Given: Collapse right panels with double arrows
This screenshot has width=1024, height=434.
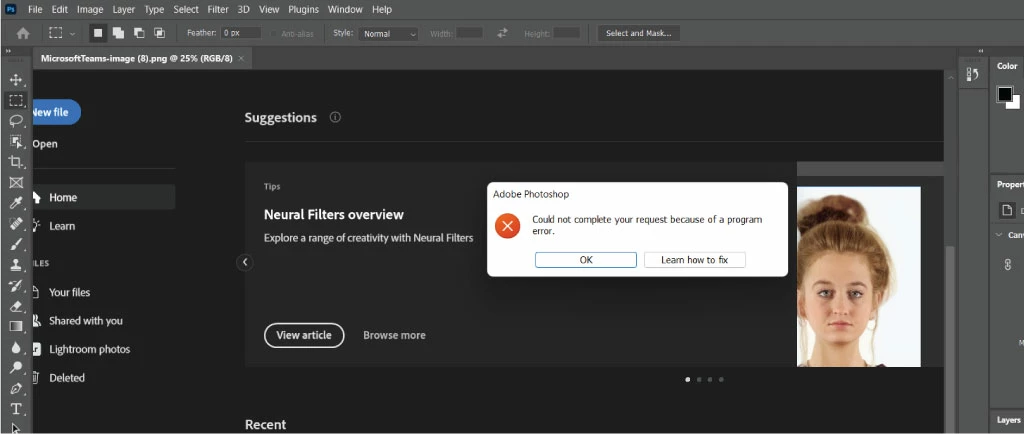Looking at the screenshot, I should click(981, 51).
